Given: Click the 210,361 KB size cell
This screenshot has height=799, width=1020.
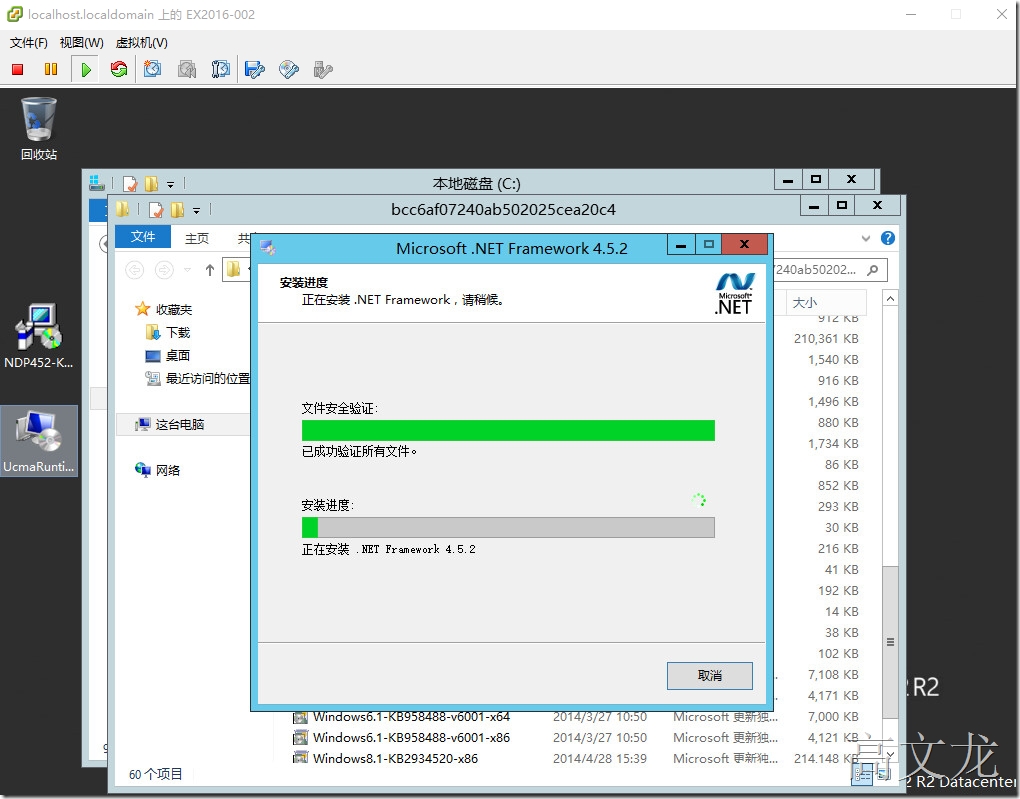Looking at the screenshot, I should click(825, 338).
